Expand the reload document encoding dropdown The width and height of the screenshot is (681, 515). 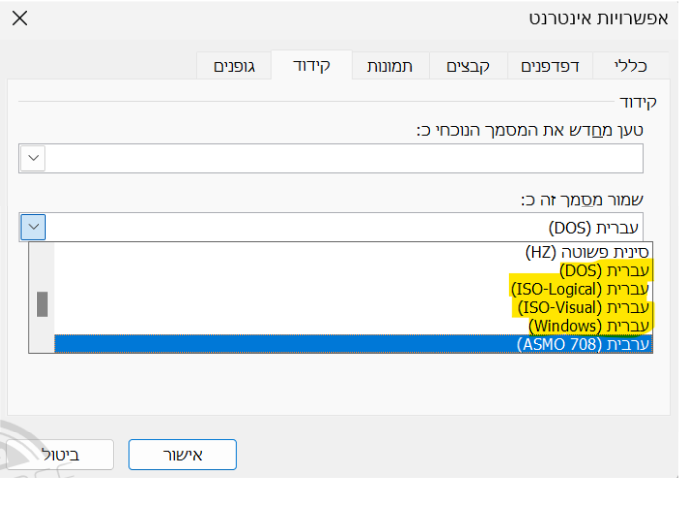pyautogui.click(x=33, y=158)
